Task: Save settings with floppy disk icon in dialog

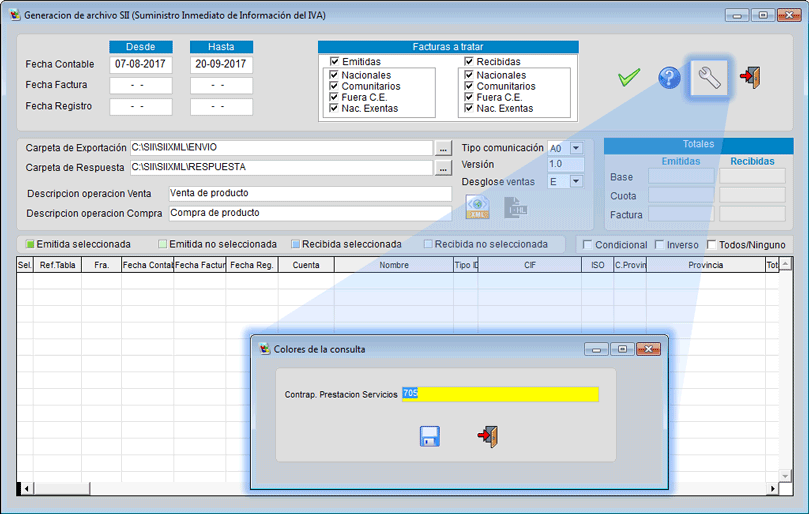Action: [x=430, y=436]
